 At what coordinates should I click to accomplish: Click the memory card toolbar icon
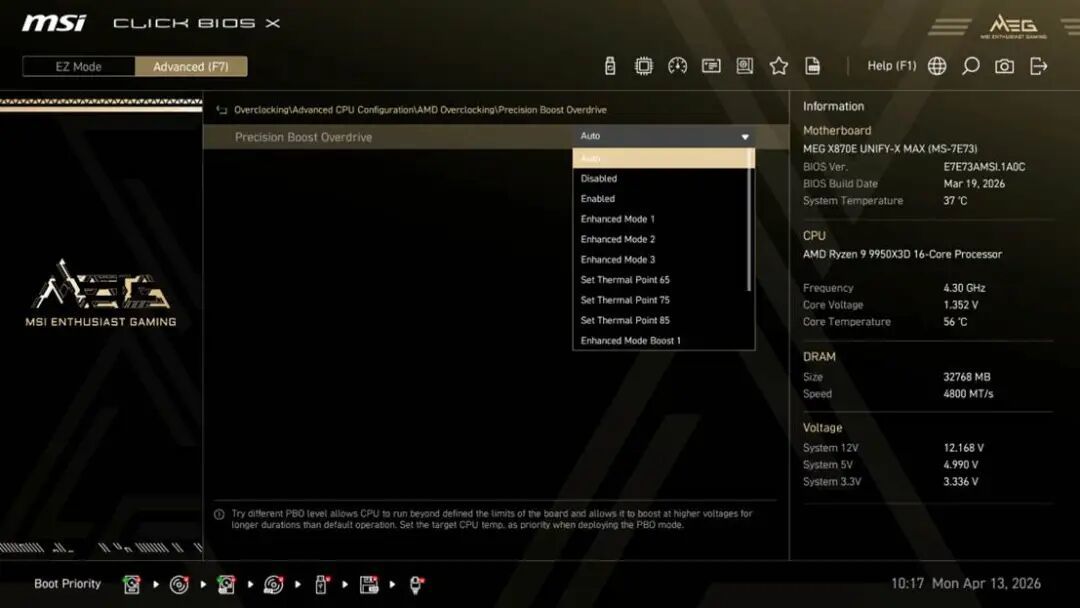pyautogui.click(x=711, y=66)
